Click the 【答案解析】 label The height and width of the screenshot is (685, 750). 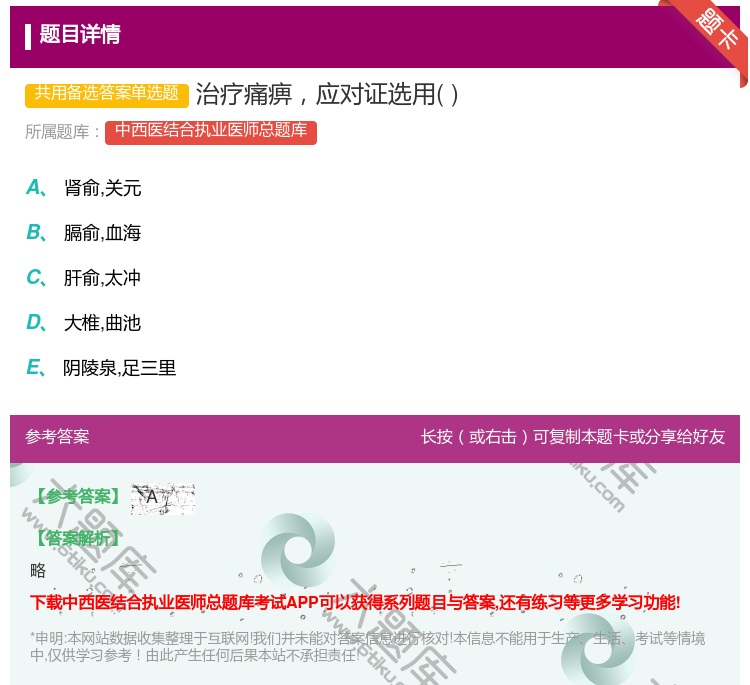[x=78, y=539]
